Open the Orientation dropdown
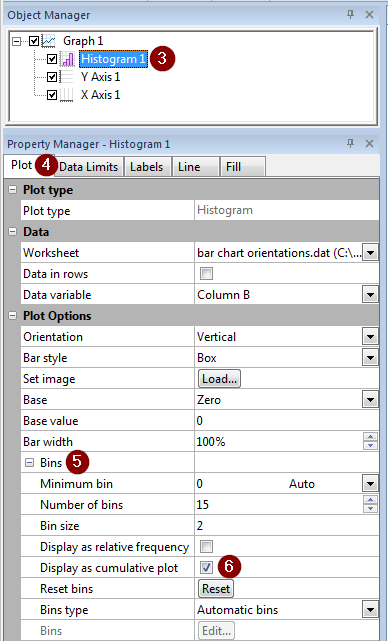The image size is (388, 641). (x=370, y=337)
